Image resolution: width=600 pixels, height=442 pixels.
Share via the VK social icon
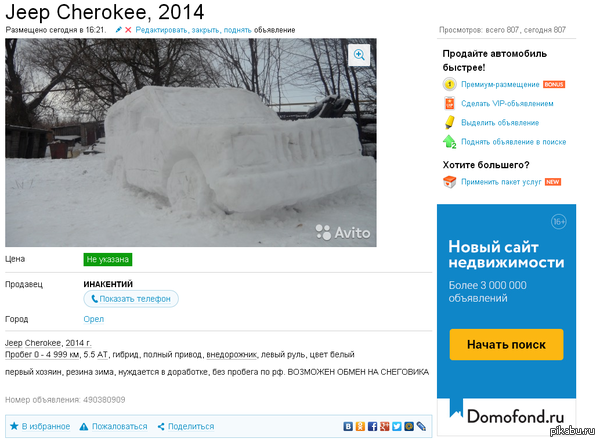click(x=348, y=426)
